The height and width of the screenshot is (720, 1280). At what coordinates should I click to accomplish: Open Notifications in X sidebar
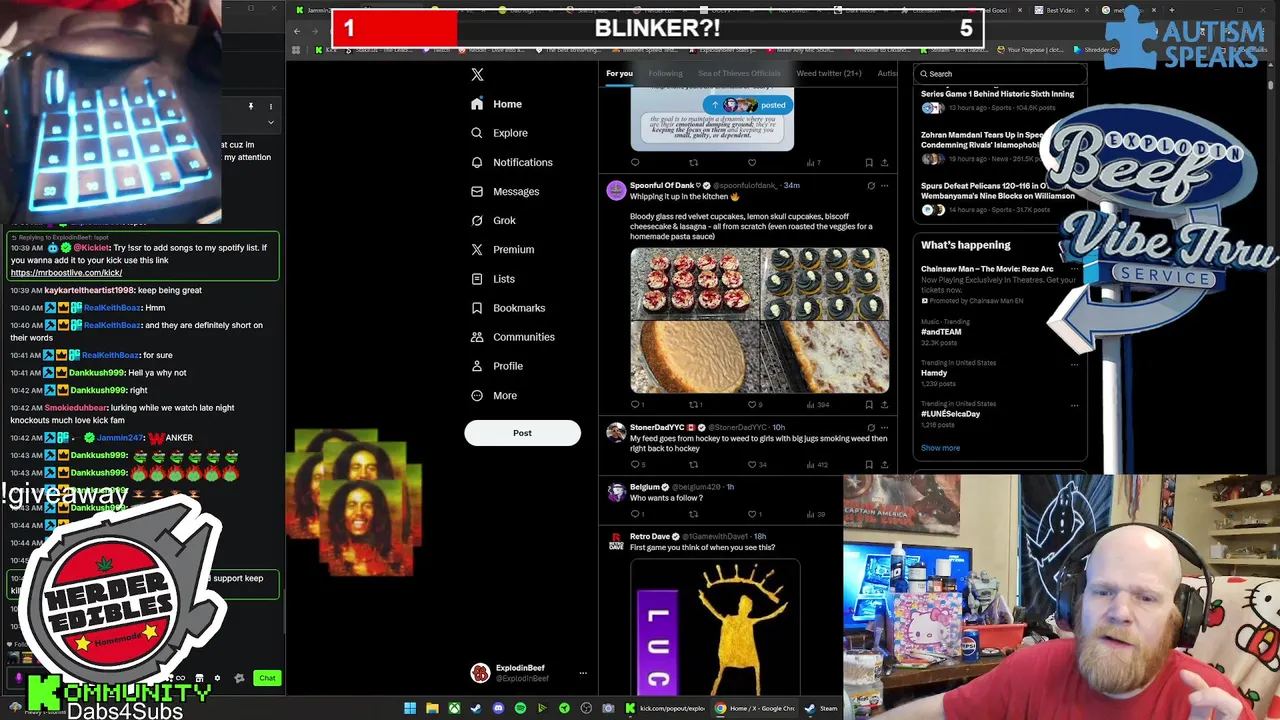511,162
